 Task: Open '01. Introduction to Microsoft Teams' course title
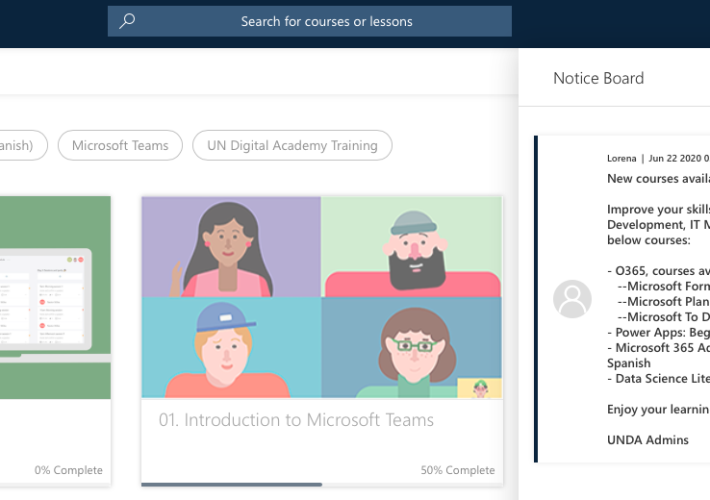point(296,420)
